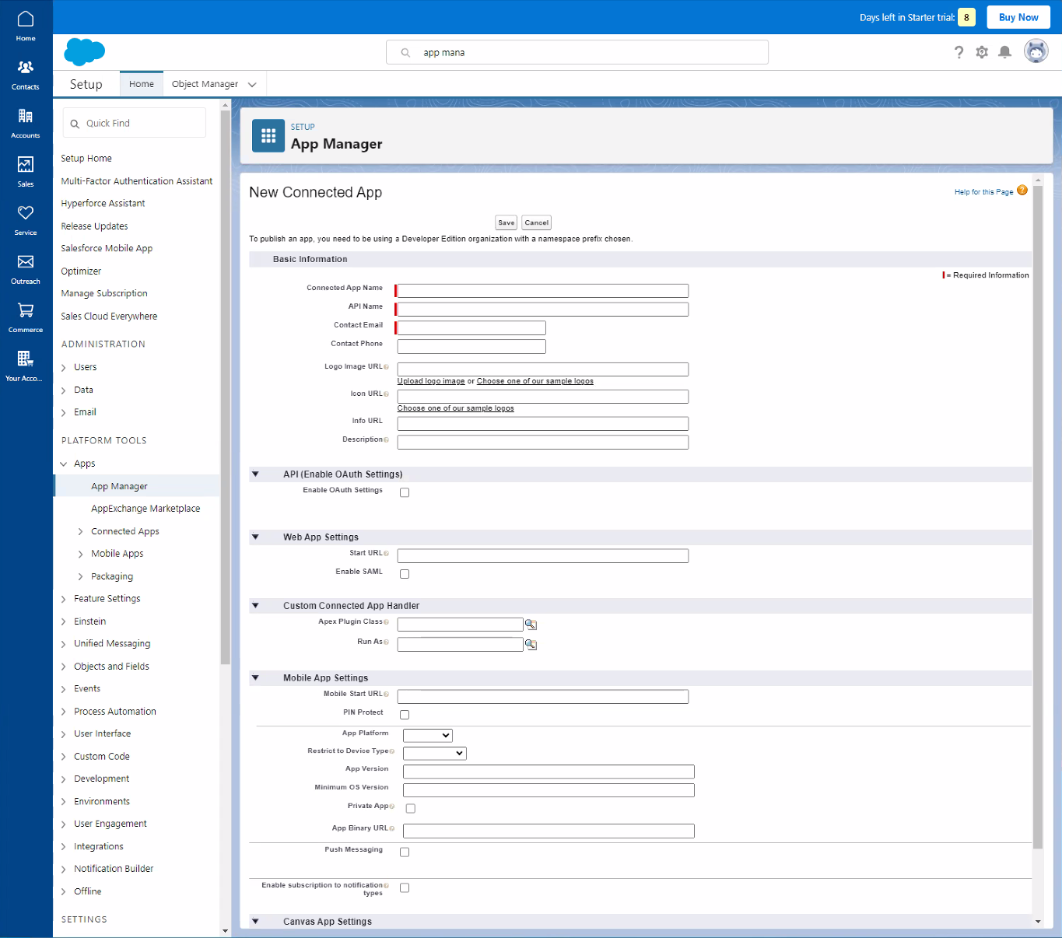Click Help for this Page link
Image resolution: width=1062 pixels, height=938 pixels.
[x=983, y=192]
